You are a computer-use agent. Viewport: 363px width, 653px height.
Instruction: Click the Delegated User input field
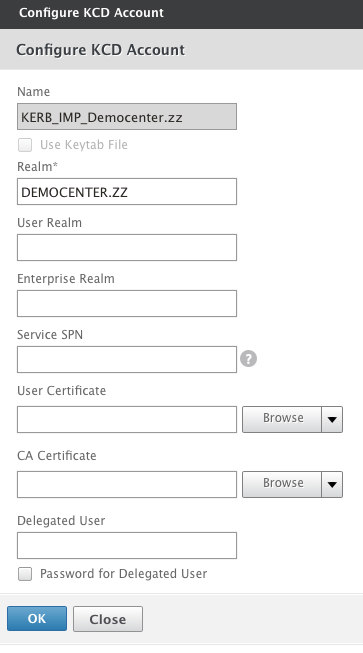[127, 545]
